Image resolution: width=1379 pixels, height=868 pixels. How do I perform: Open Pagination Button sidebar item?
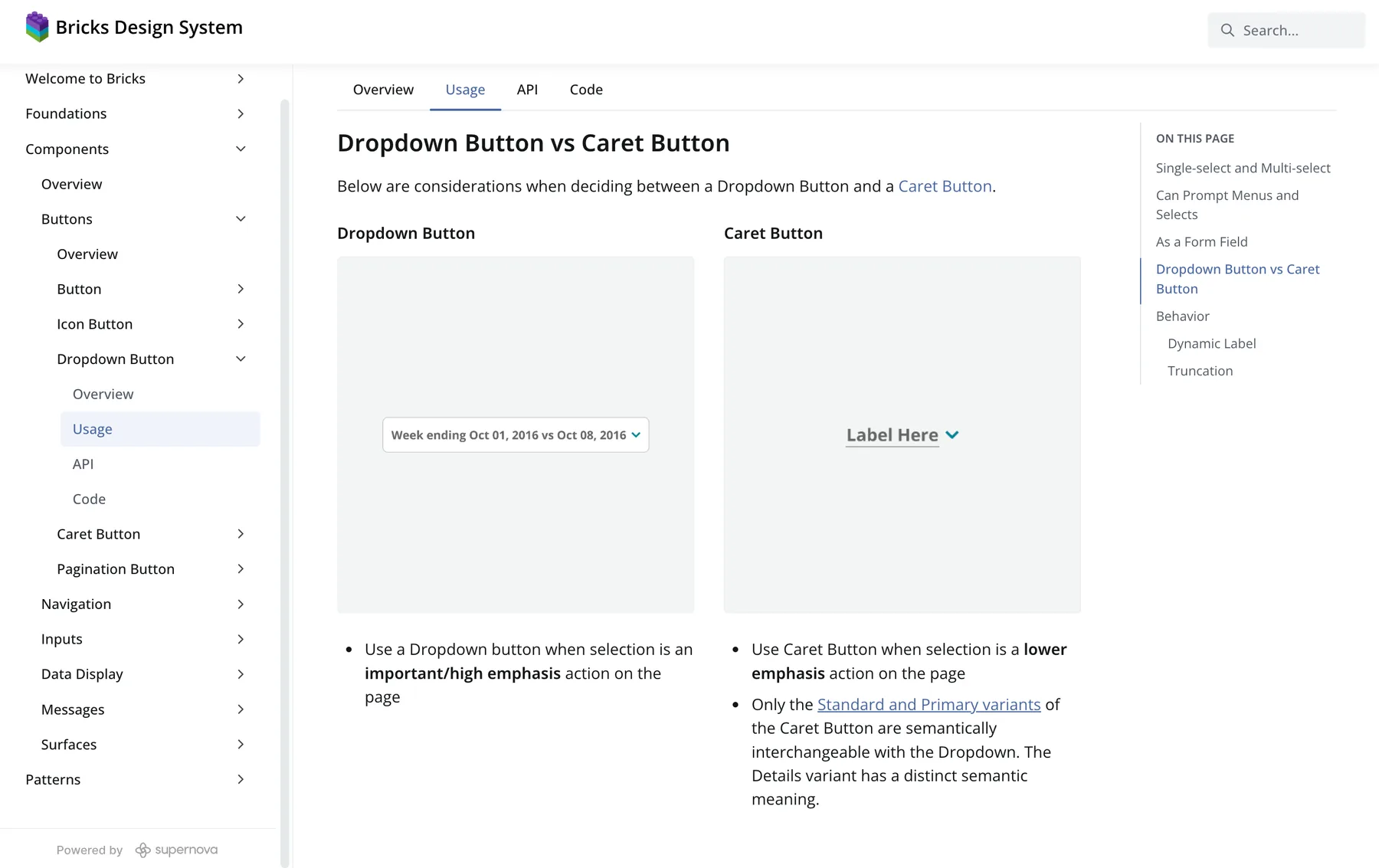coord(116,569)
